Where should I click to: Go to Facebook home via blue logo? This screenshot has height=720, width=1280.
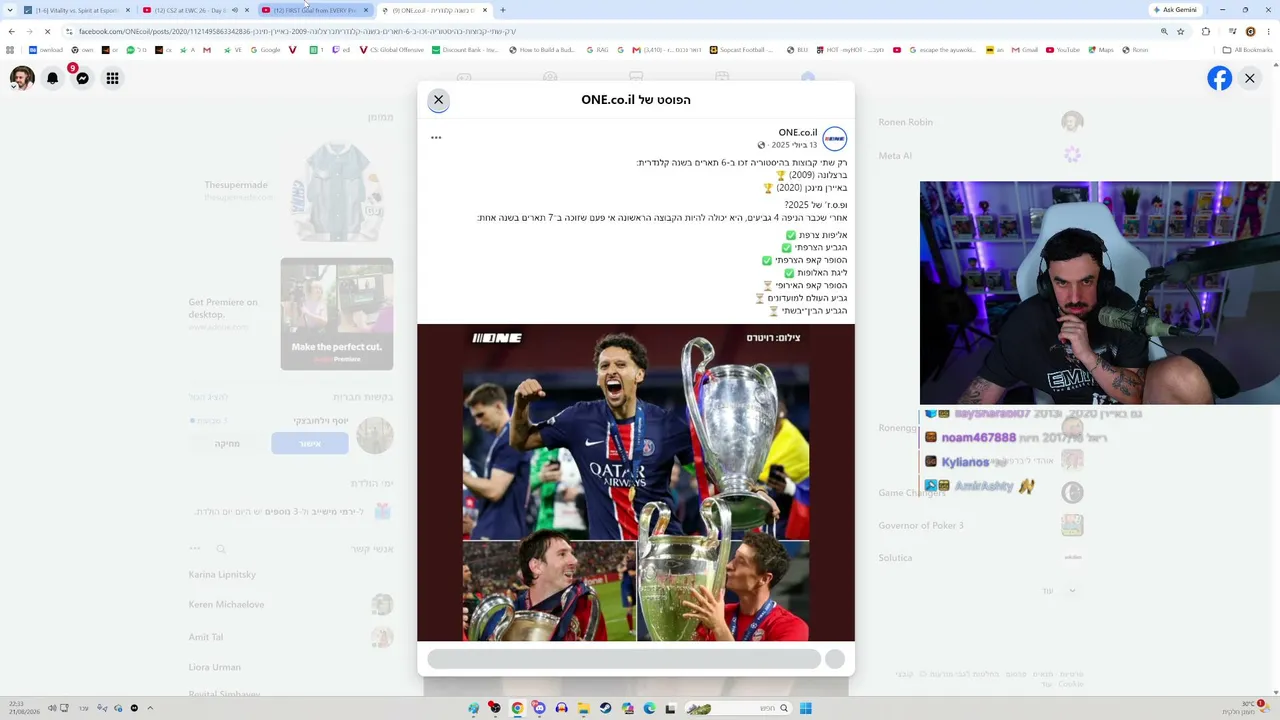tap(1219, 78)
